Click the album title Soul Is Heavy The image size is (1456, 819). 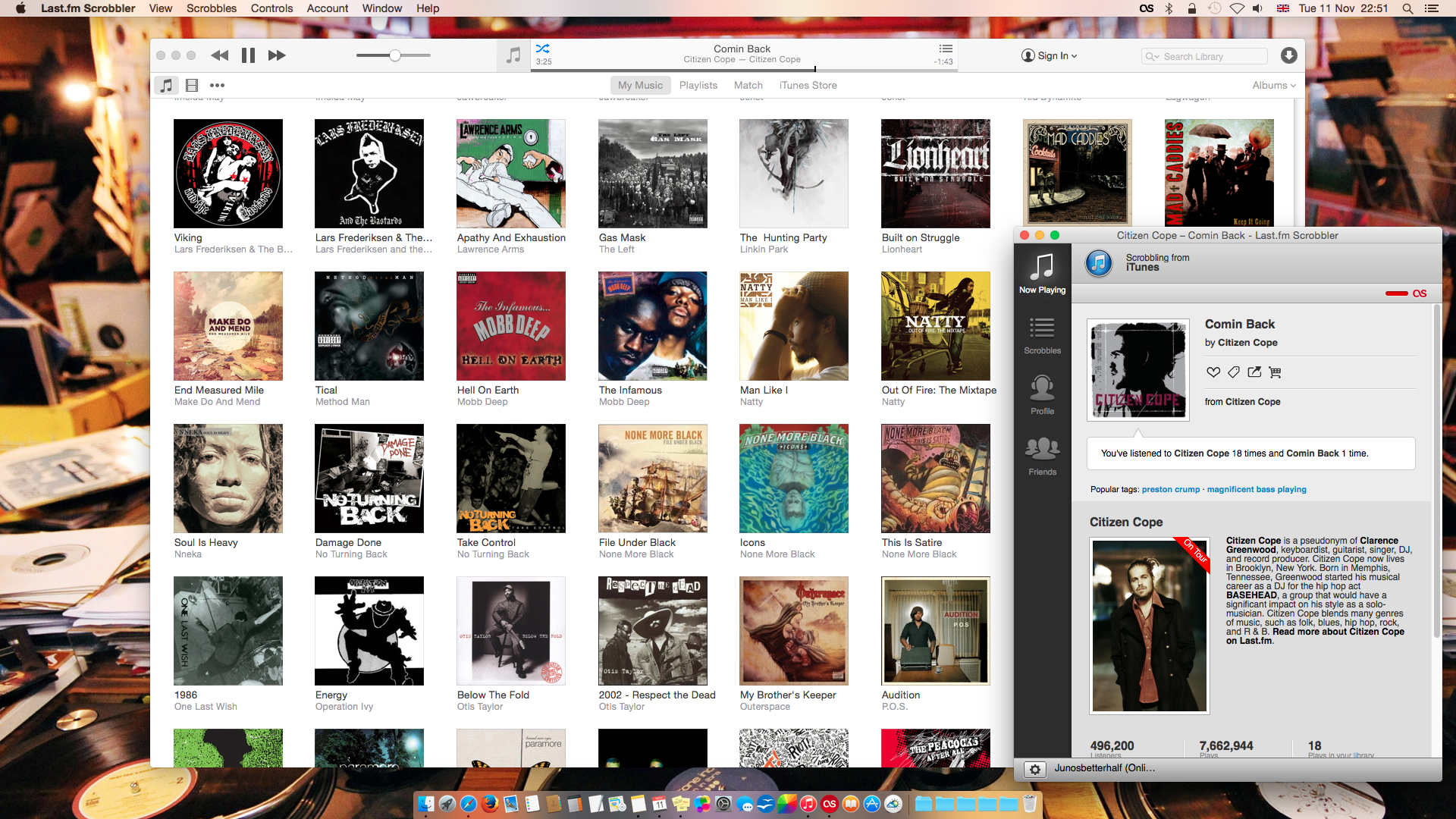206,542
